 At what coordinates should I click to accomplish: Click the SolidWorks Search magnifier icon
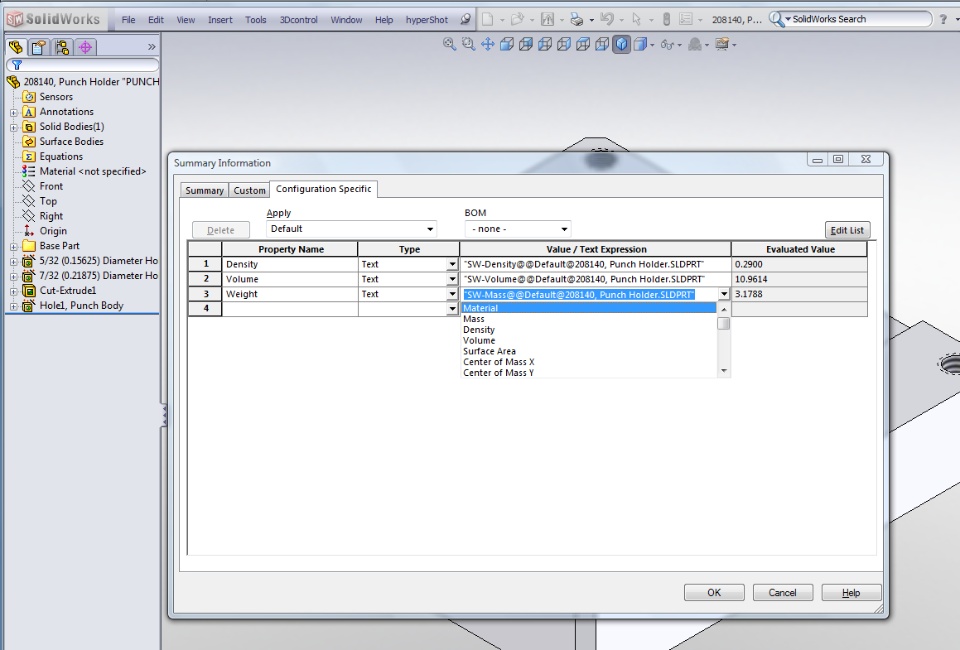coord(776,19)
